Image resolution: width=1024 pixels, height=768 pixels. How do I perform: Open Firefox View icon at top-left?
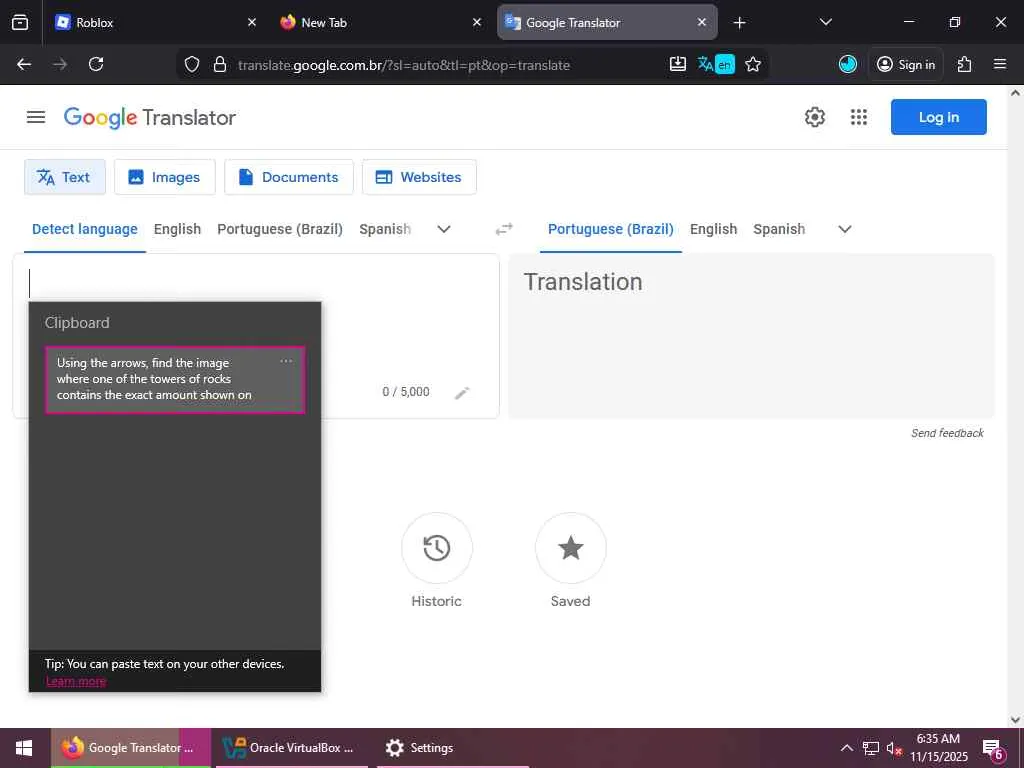tap(20, 22)
